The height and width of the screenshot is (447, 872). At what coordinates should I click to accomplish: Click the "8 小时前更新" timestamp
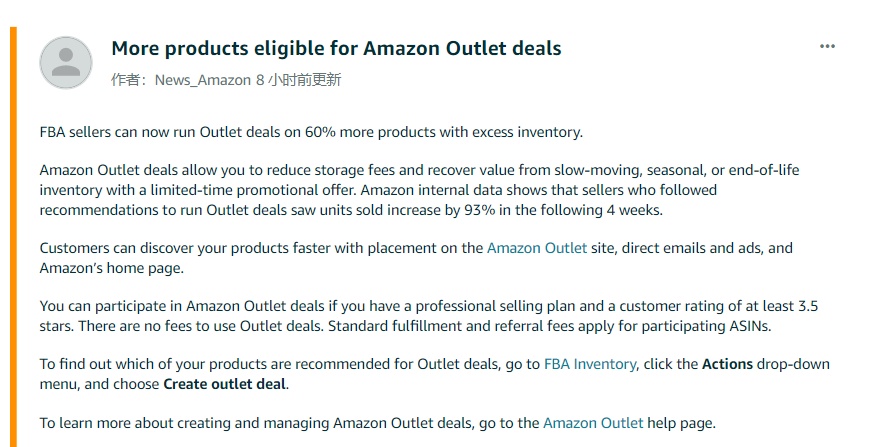[298, 80]
